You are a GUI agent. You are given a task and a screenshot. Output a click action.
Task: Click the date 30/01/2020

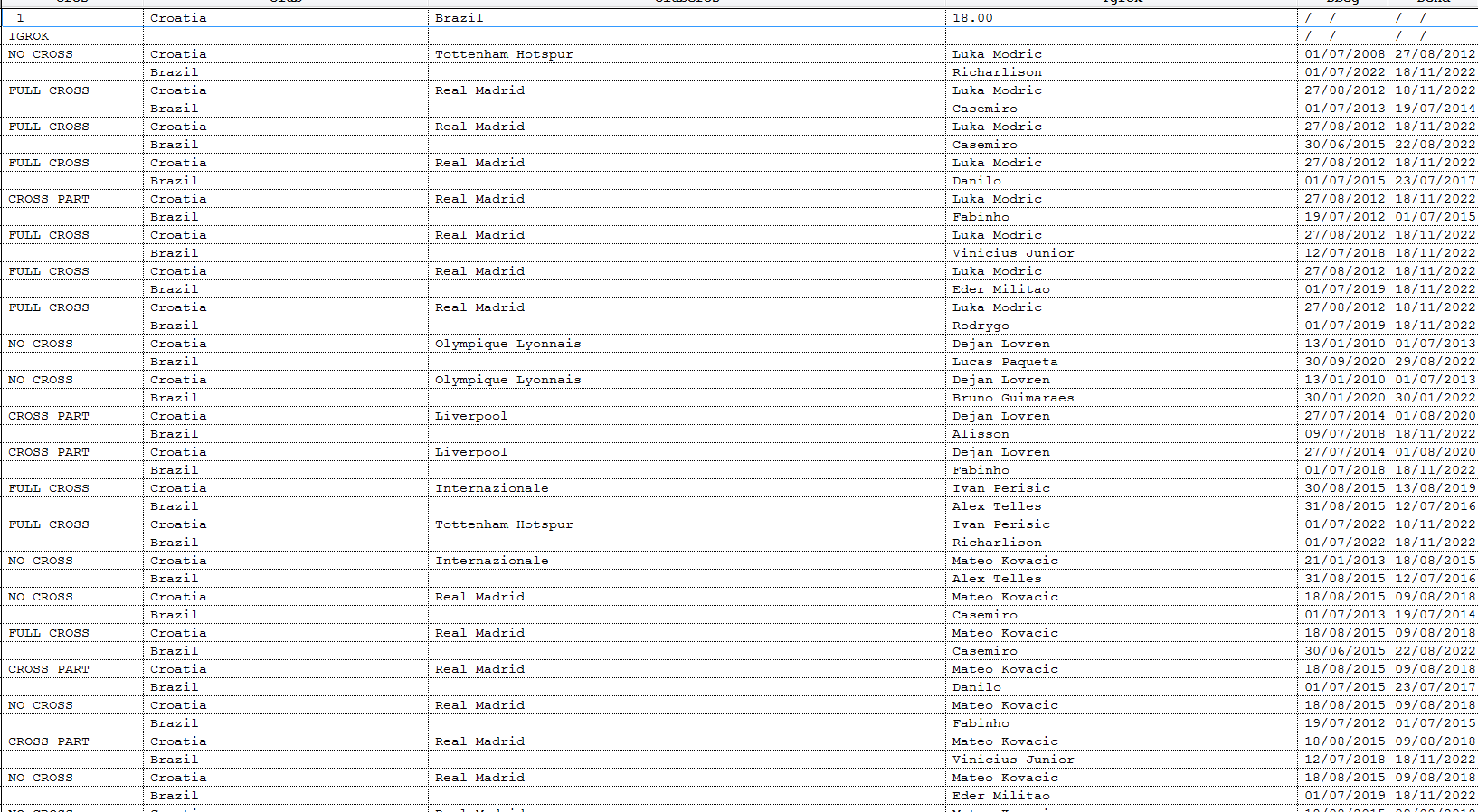click(1345, 398)
